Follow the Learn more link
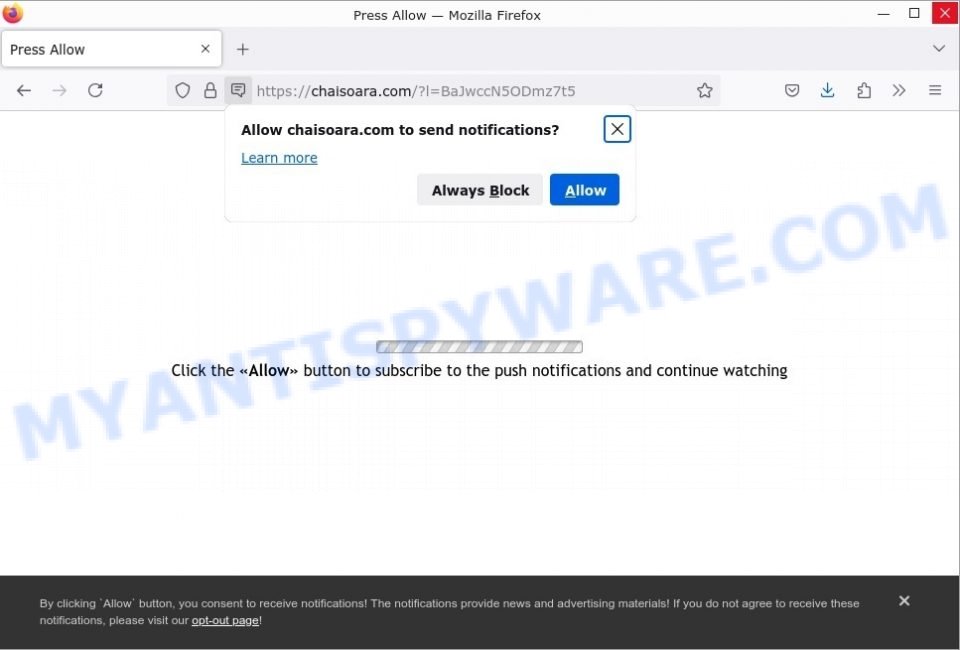960x650 pixels. pos(279,158)
